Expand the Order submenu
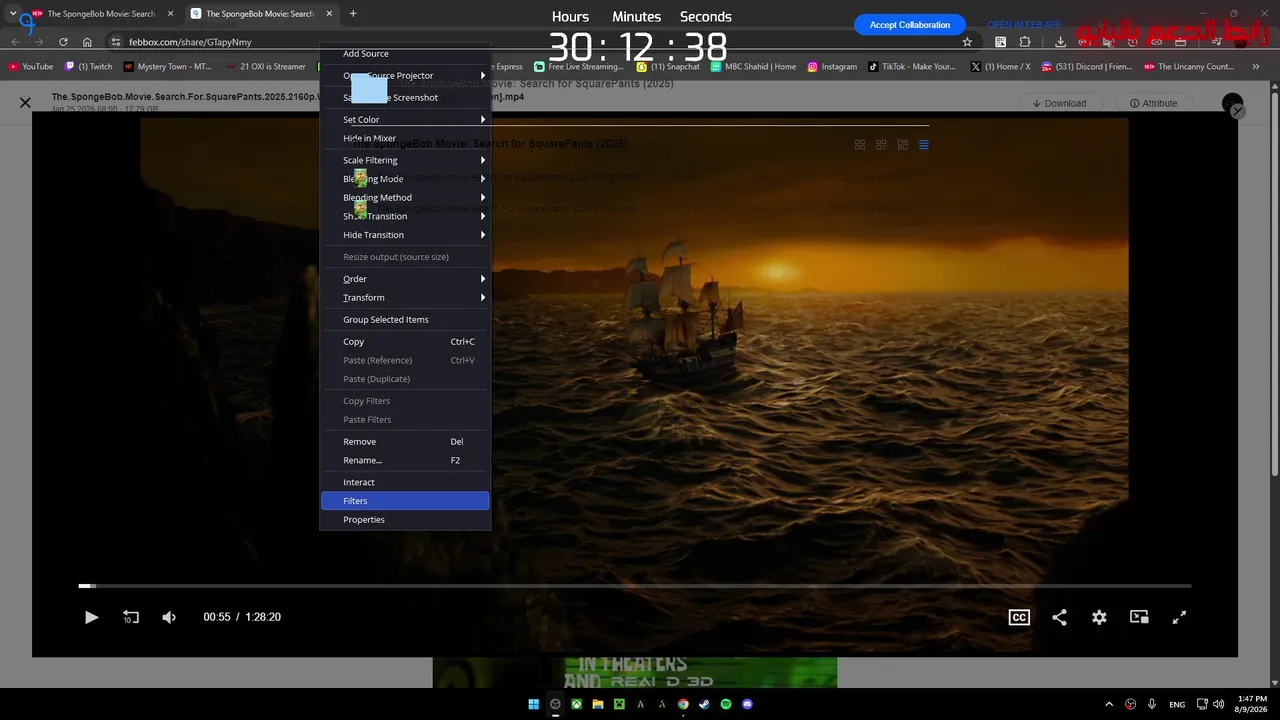The image size is (1280, 720). tap(405, 279)
